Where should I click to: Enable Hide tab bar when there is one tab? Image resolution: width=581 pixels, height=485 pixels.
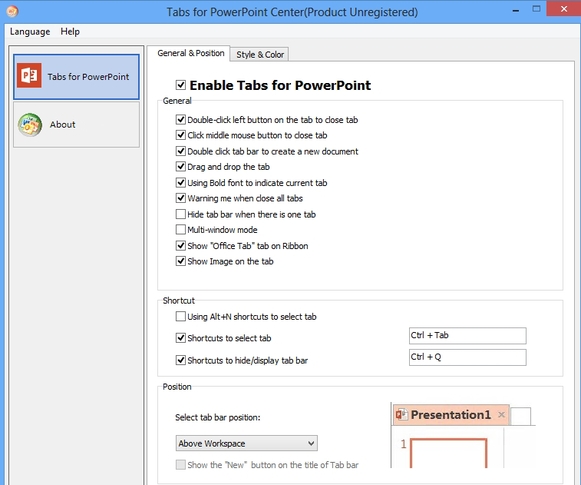click(x=180, y=214)
